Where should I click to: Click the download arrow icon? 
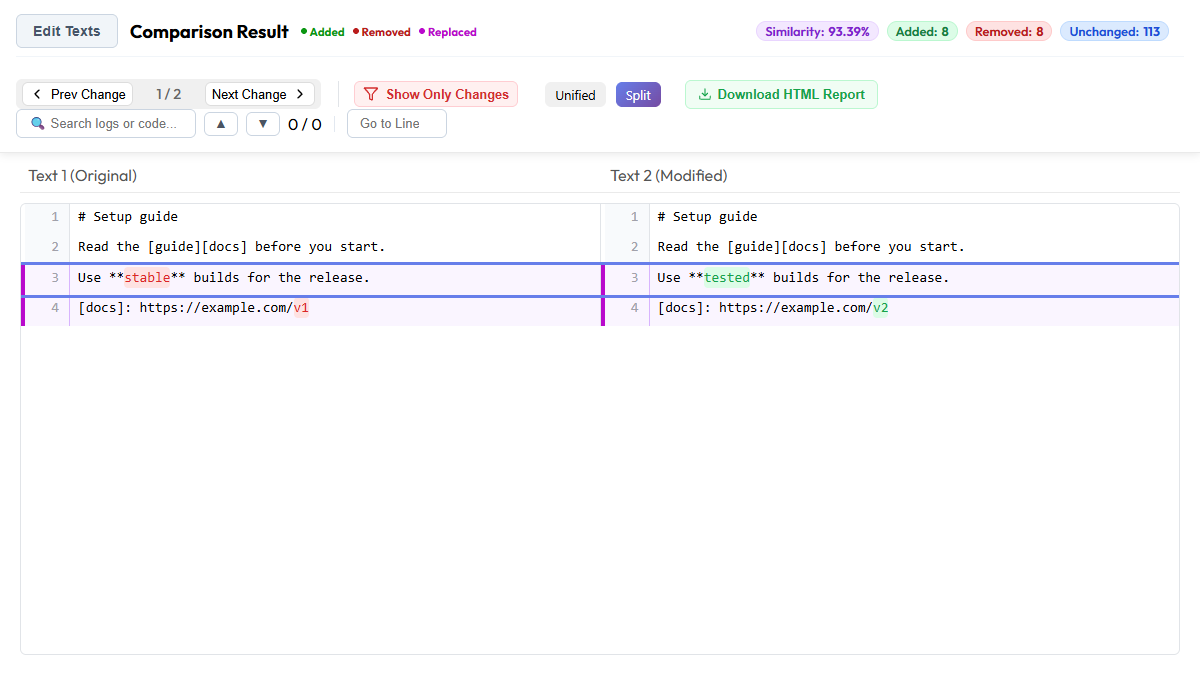pos(704,94)
